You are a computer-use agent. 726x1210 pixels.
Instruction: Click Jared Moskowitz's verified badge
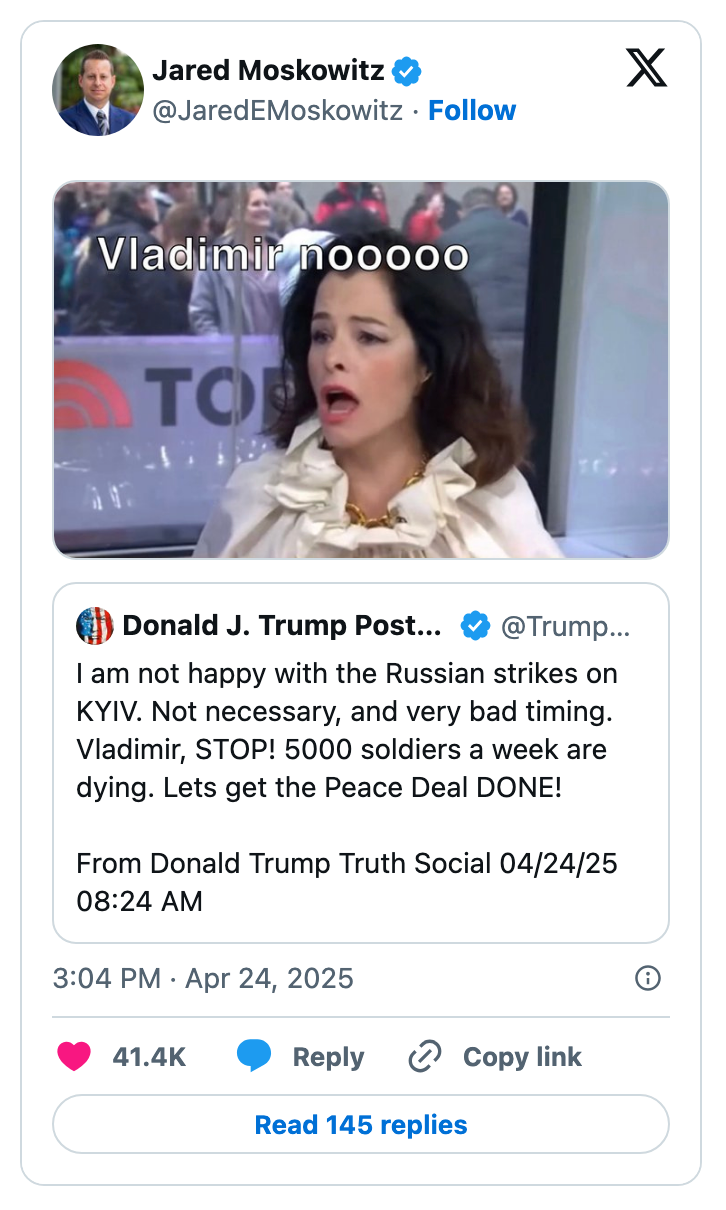[404, 70]
